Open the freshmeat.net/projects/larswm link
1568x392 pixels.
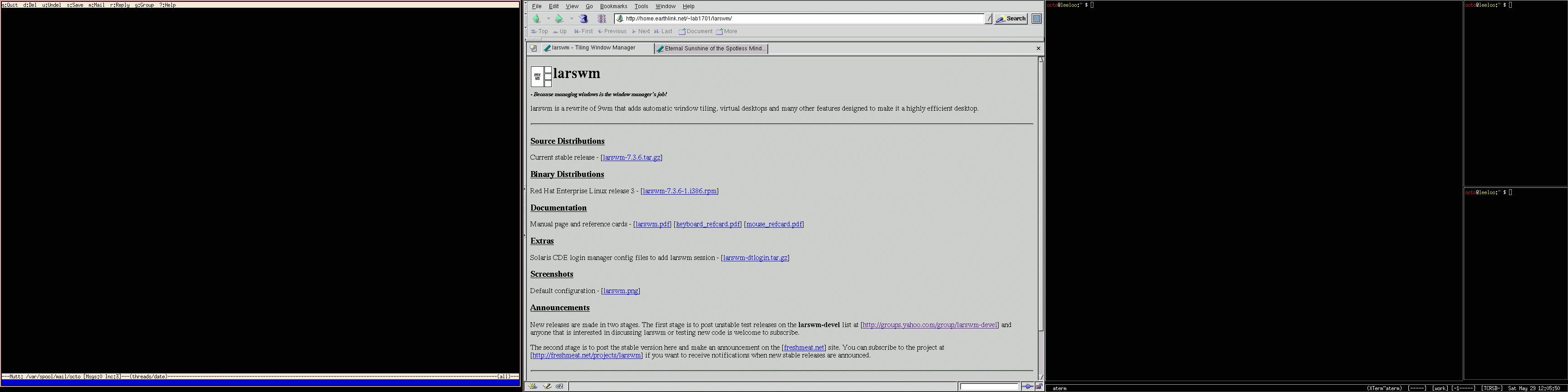click(x=586, y=356)
